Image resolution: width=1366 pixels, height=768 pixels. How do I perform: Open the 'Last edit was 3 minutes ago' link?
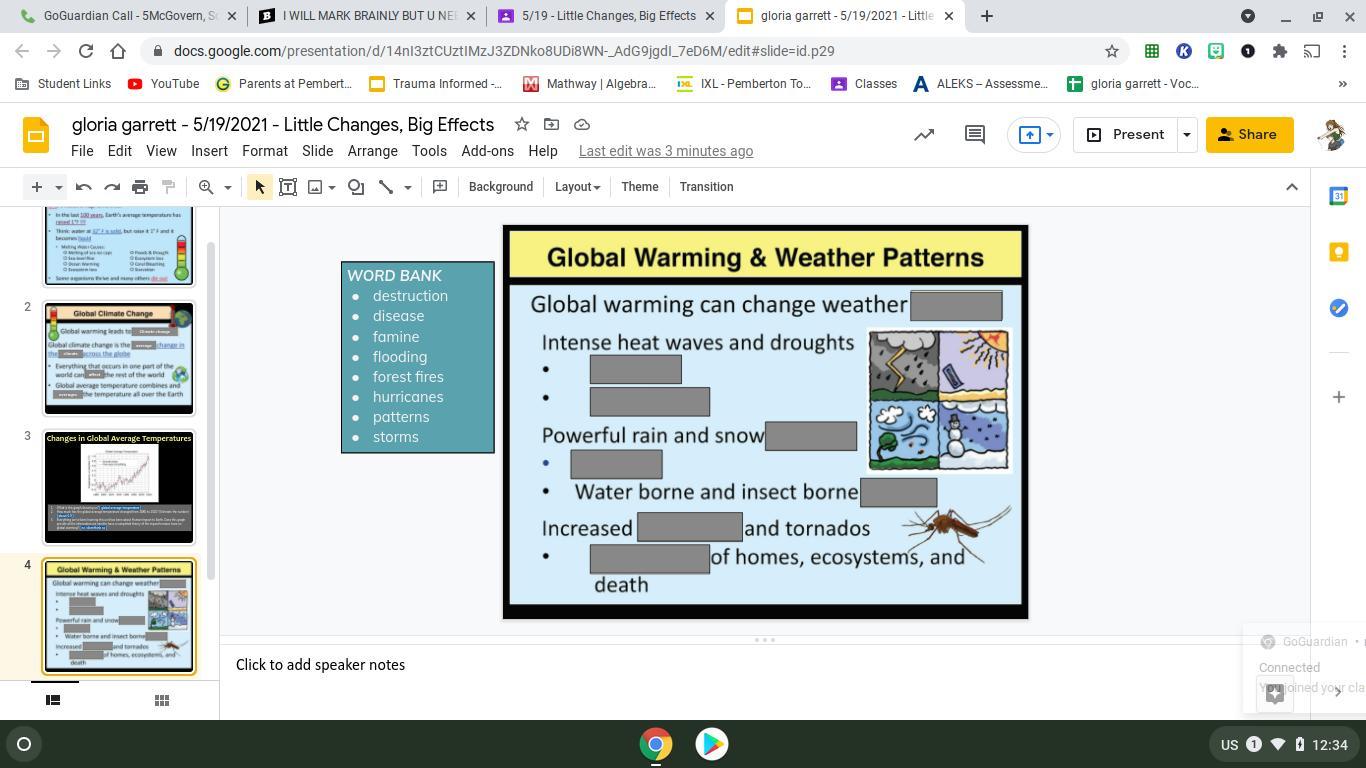pos(665,151)
